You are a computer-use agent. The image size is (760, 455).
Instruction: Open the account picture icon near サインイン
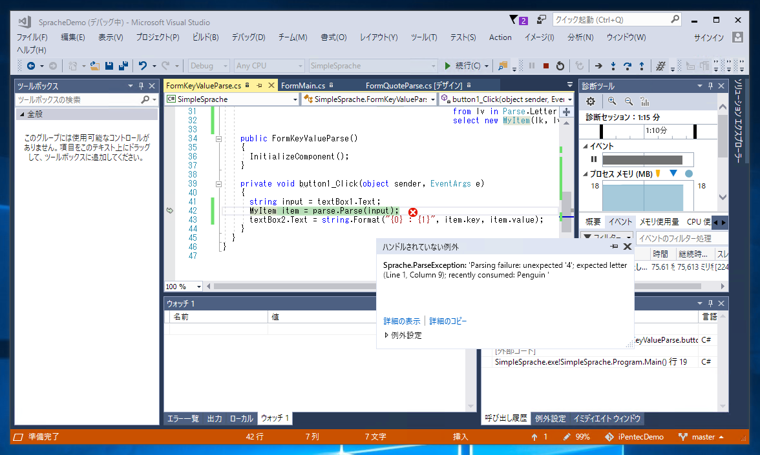point(737,37)
